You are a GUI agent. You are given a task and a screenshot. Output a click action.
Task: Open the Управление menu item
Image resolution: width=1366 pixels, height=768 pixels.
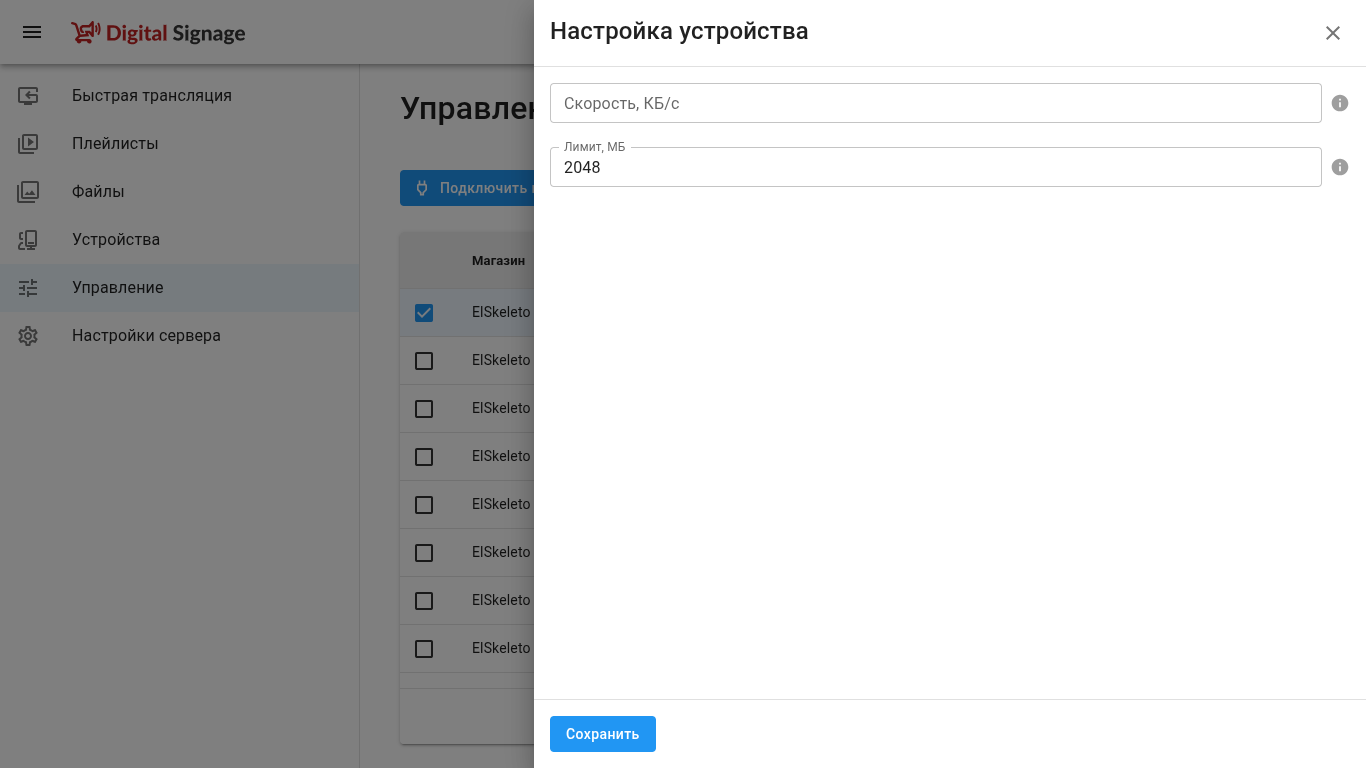coord(117,288)
